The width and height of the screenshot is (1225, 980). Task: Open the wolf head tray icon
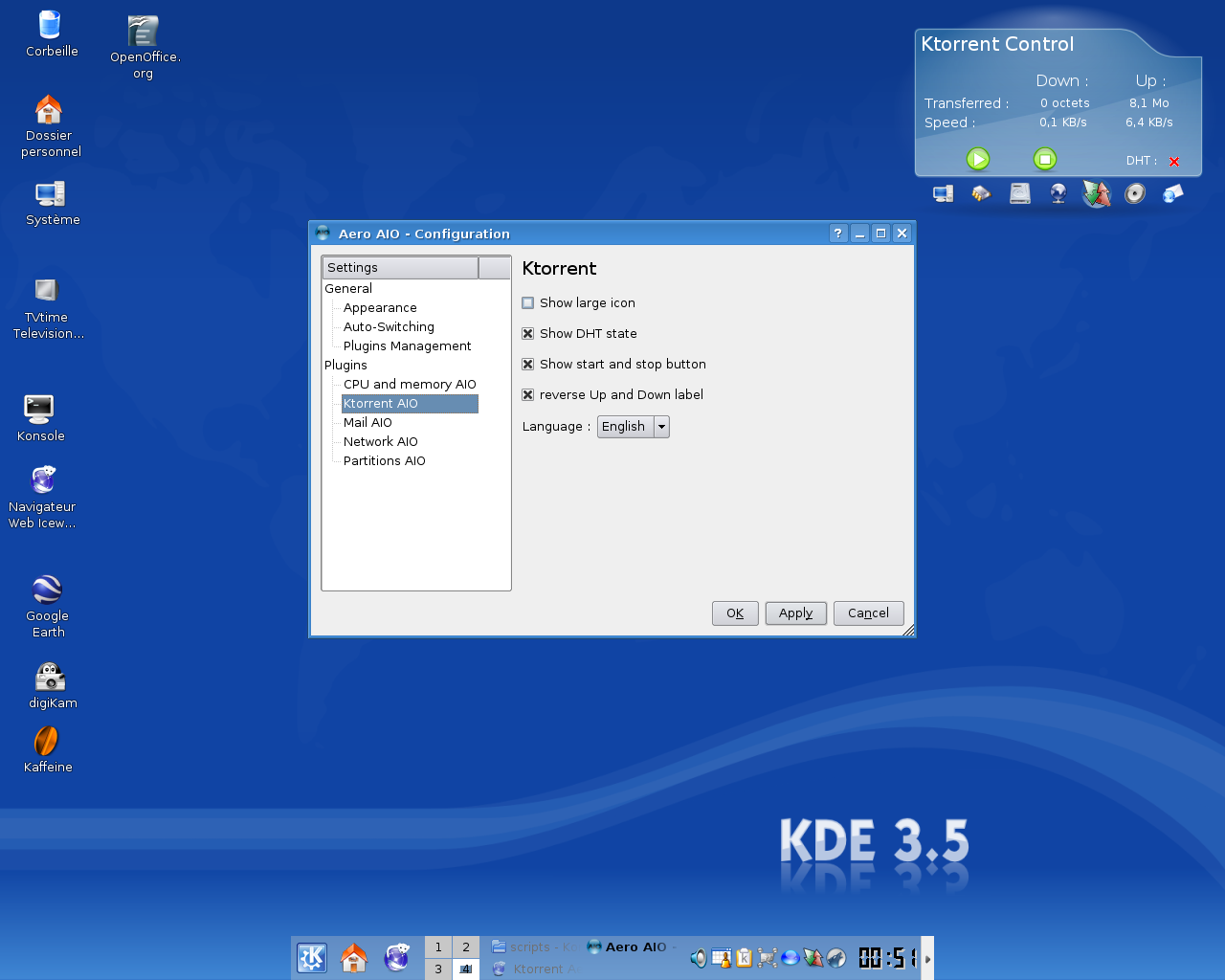[x=836, y=958]
